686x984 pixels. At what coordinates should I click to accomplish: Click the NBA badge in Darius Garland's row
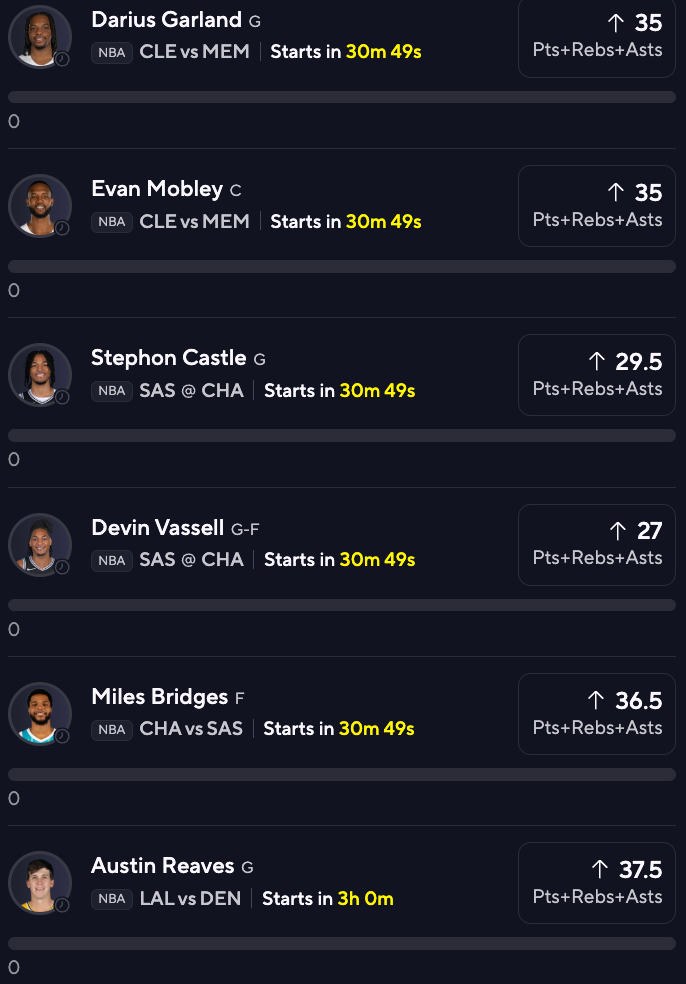coord(112,53)
